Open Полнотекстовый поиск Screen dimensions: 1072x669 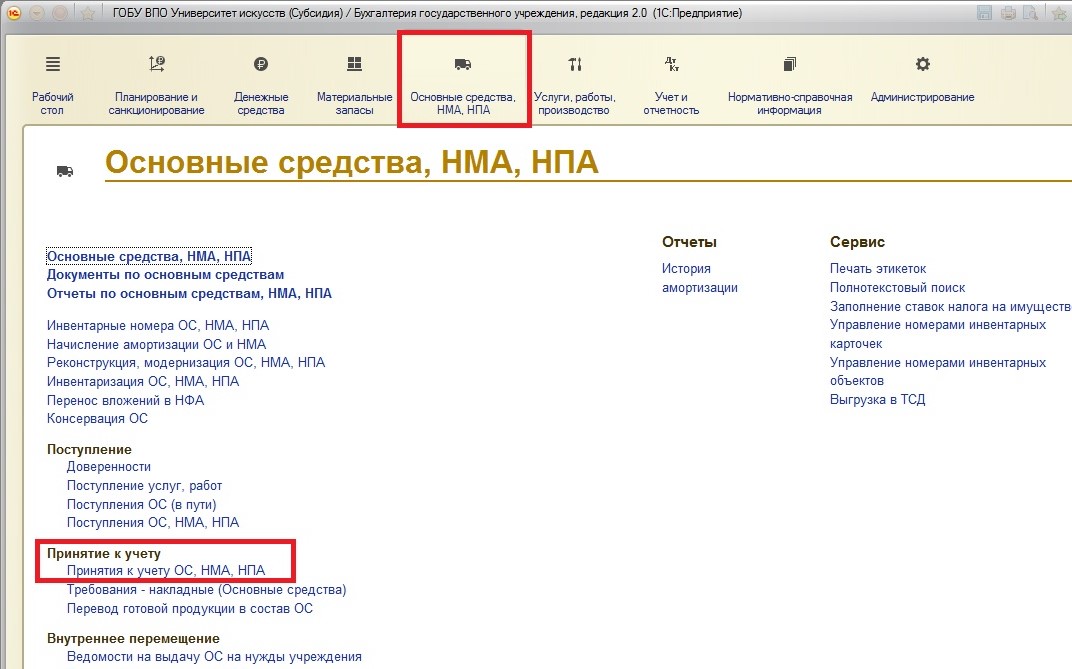pos(897,287)
